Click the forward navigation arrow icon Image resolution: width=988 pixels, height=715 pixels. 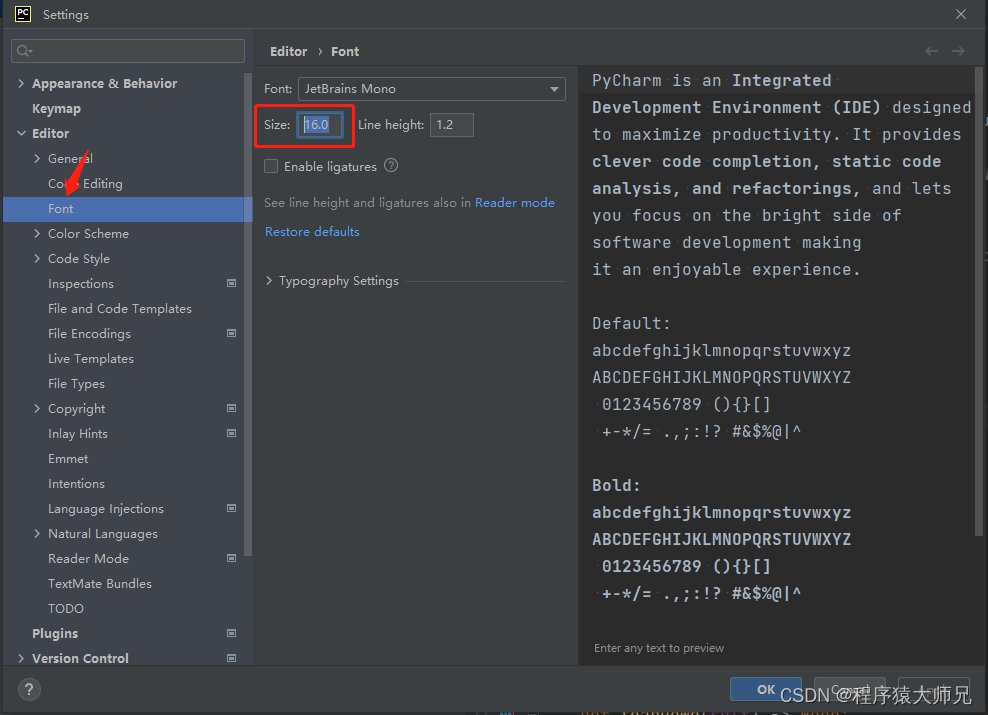click(x=958, y=51)
